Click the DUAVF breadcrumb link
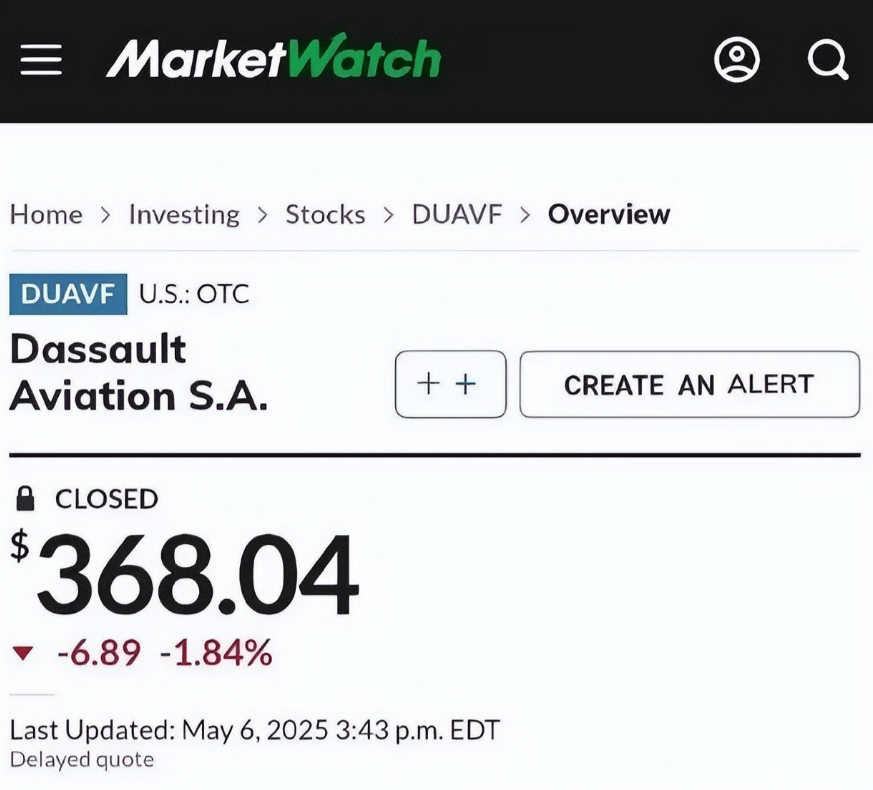 tap(457, 214)
